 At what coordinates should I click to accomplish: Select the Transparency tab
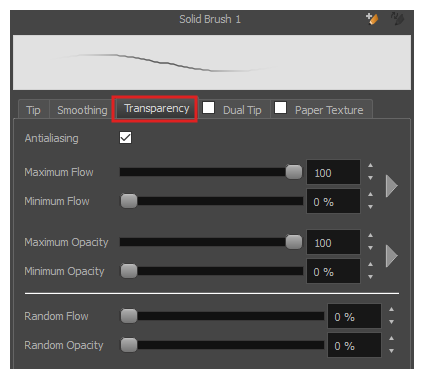click(x=155, y=109)
